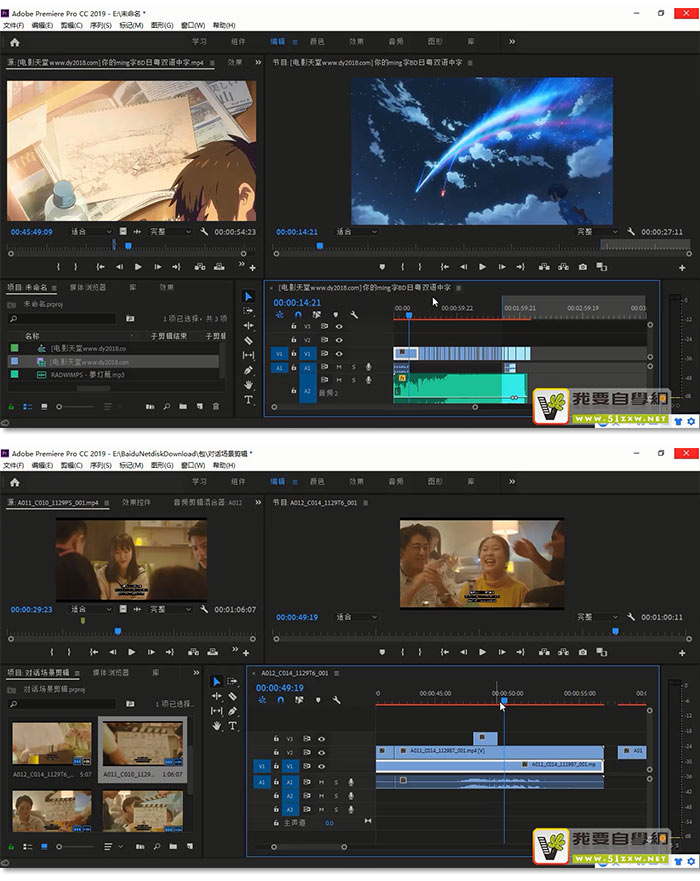The height and width of the screenshot is (881, 700).
Task: Click Home icon in the 未命名 Premiere window
Action: [x=15, y=42]
